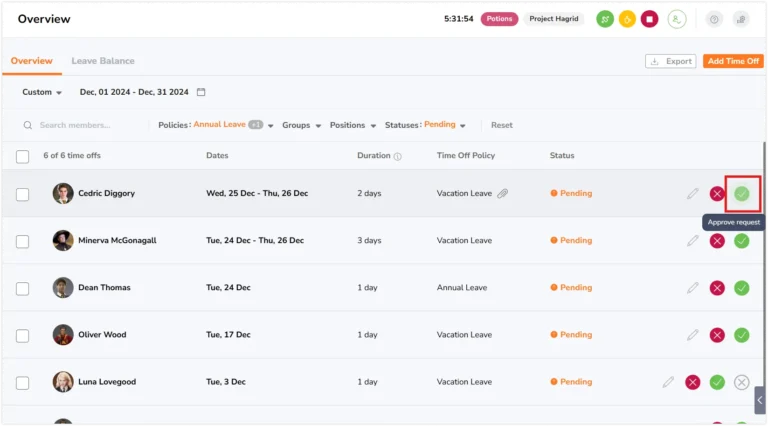
Task: Open Cedric Diggory's attachment paperclip
Action: [x=503, y=193]
